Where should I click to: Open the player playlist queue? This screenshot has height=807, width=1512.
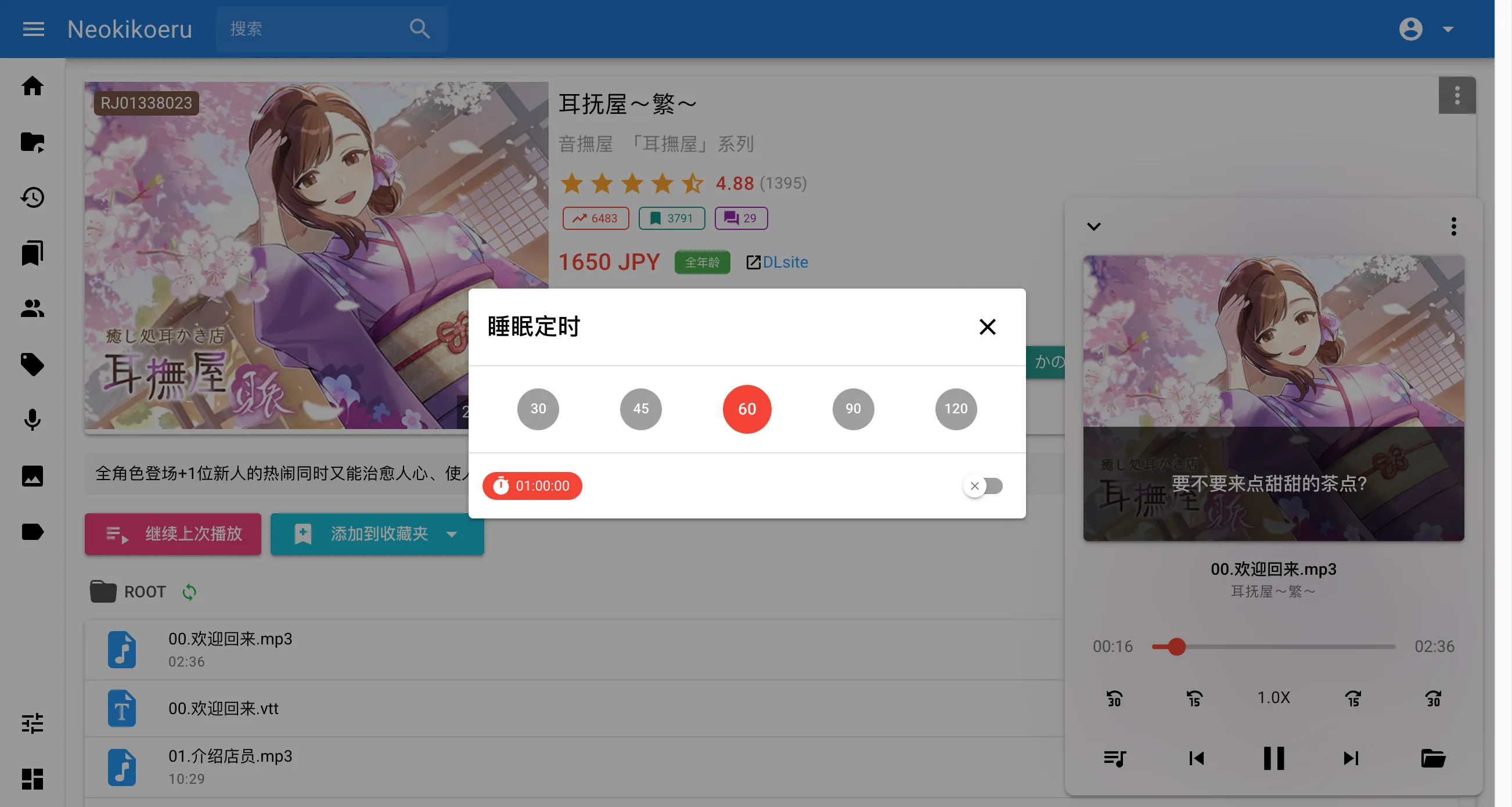click(1115, 758)
